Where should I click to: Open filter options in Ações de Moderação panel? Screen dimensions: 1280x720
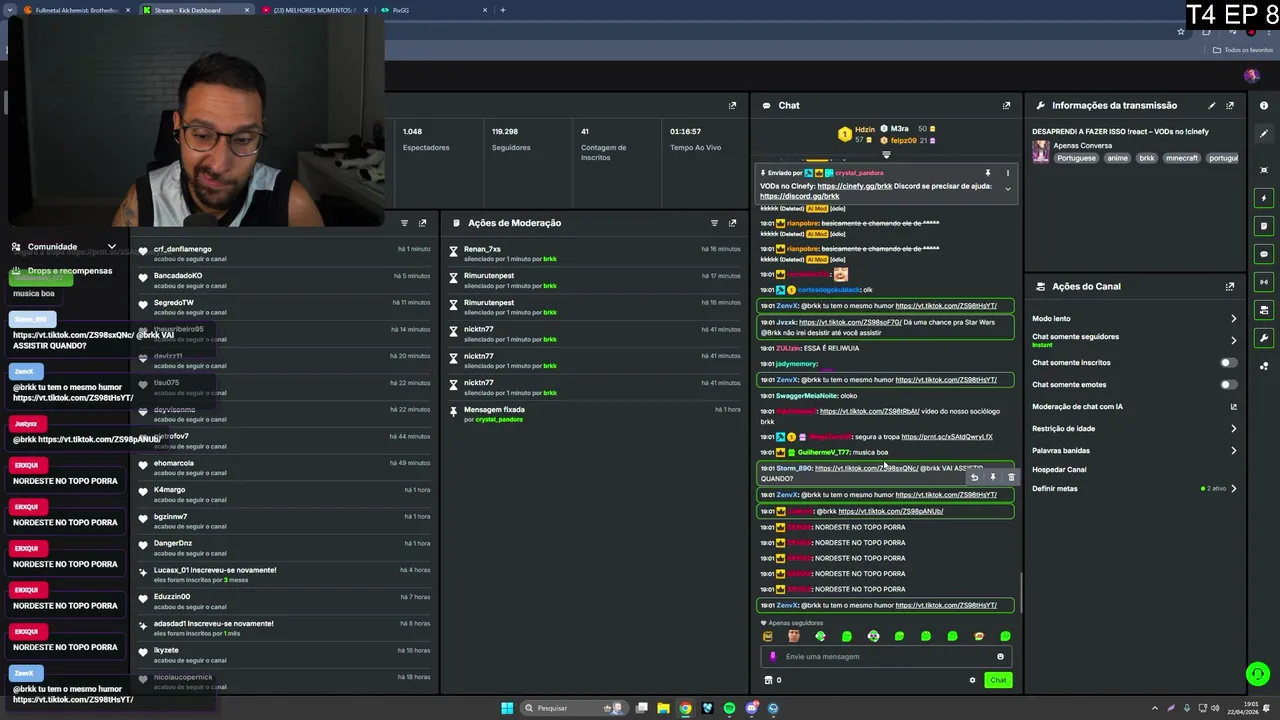tap(714, 223)
